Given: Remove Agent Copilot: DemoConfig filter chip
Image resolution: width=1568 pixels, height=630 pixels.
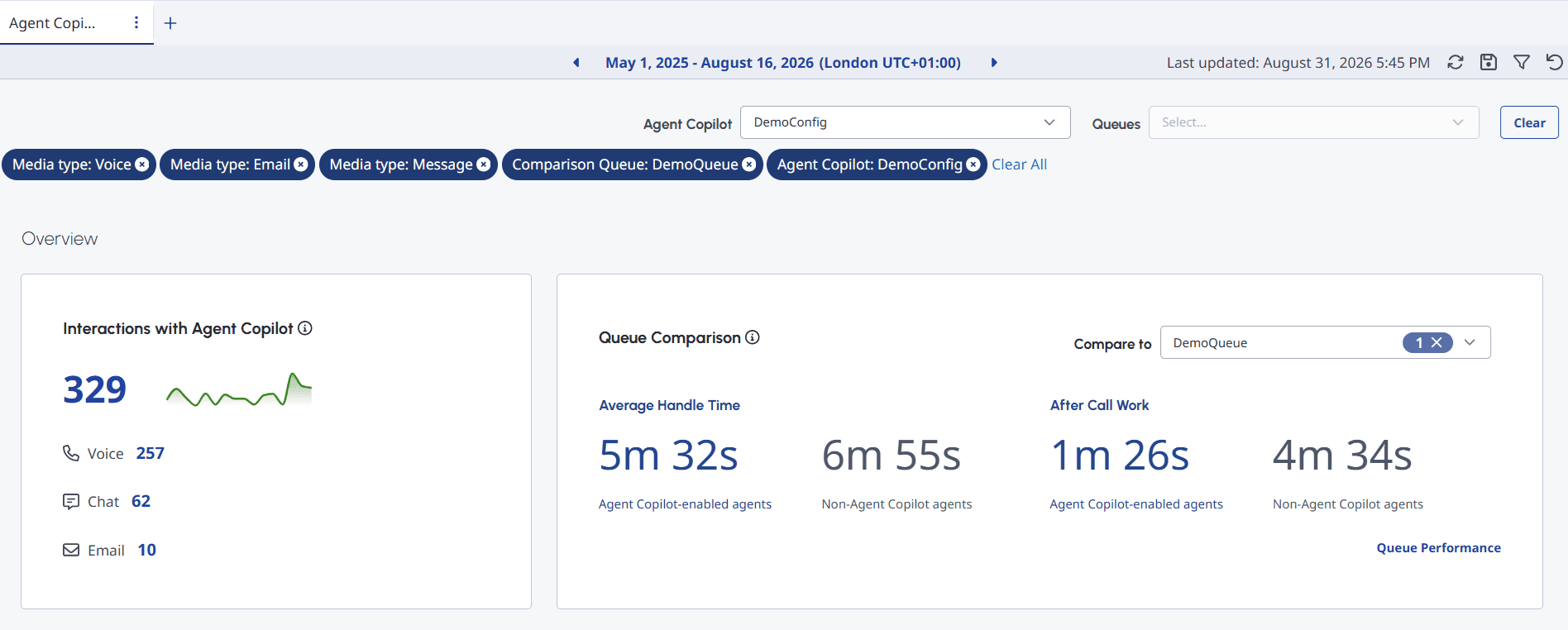Looking at the screenshot, I should point(973,165).
